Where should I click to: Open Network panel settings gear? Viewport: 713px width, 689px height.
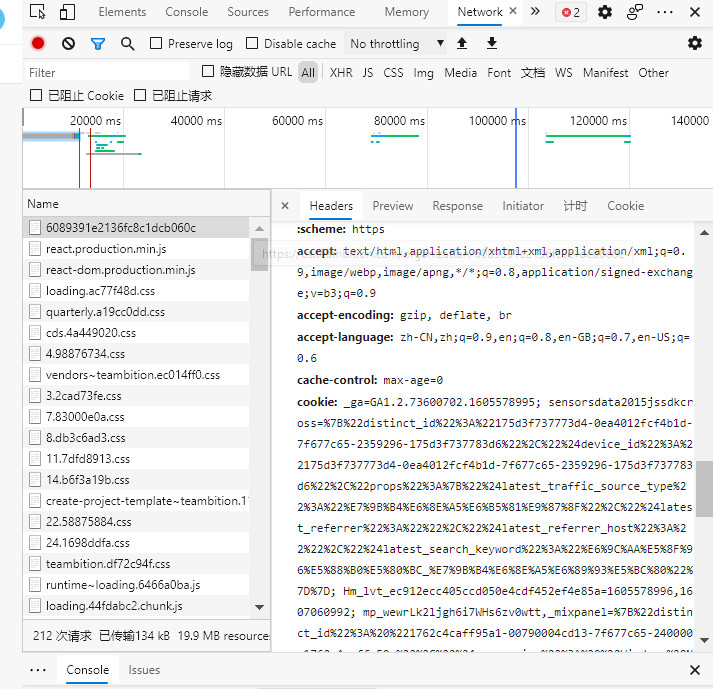click(694, 43)
